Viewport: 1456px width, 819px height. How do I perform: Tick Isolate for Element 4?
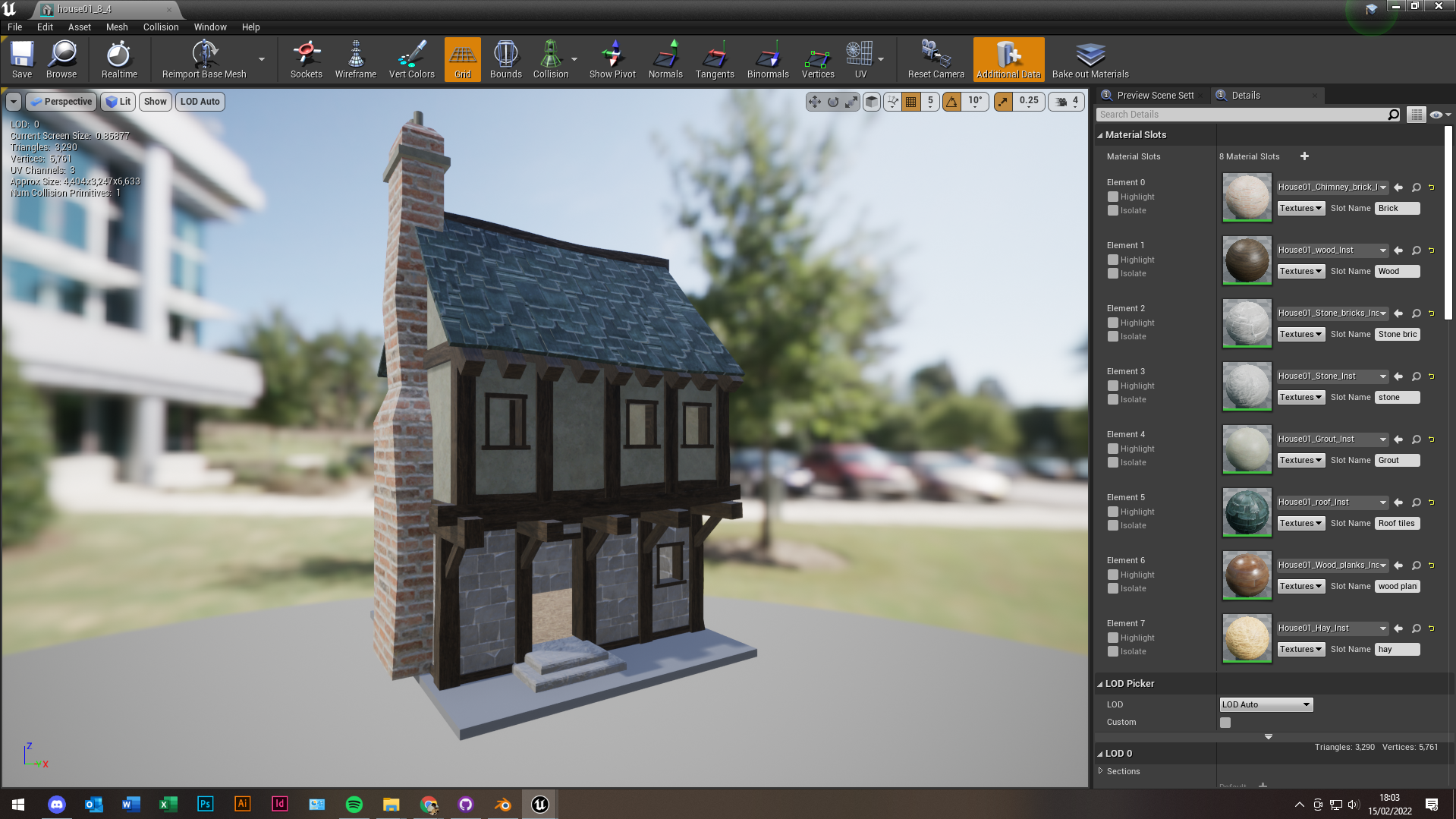1113,462
